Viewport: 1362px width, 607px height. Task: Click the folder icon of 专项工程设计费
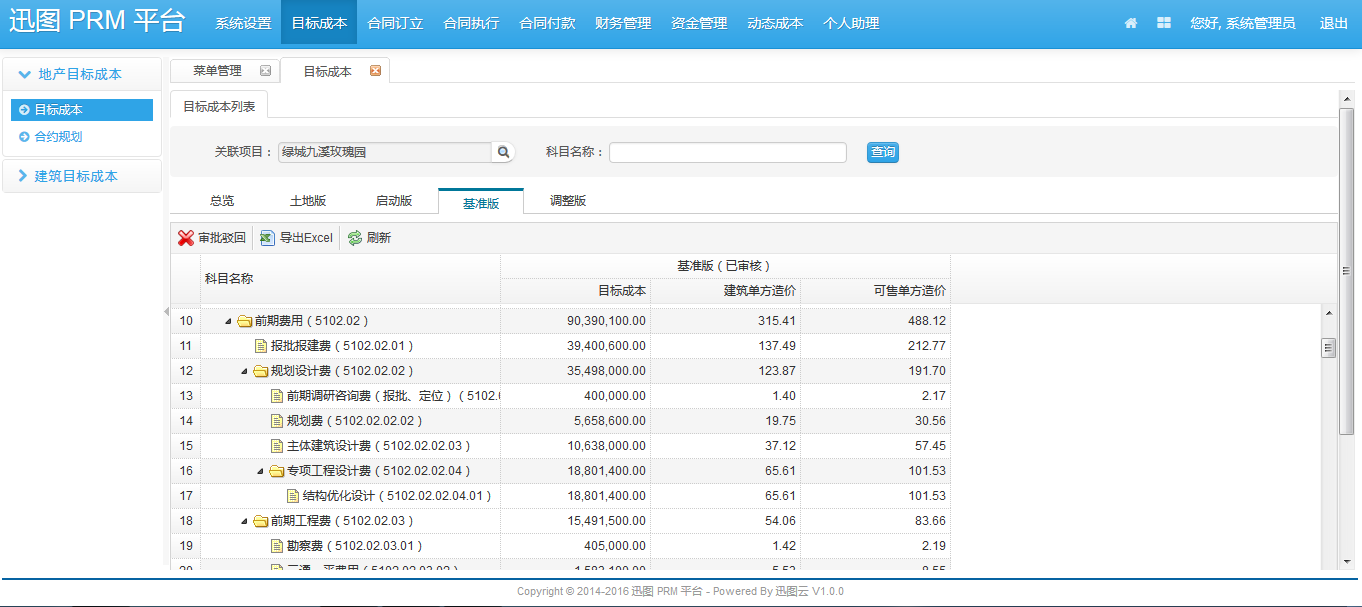click(276, 471)
